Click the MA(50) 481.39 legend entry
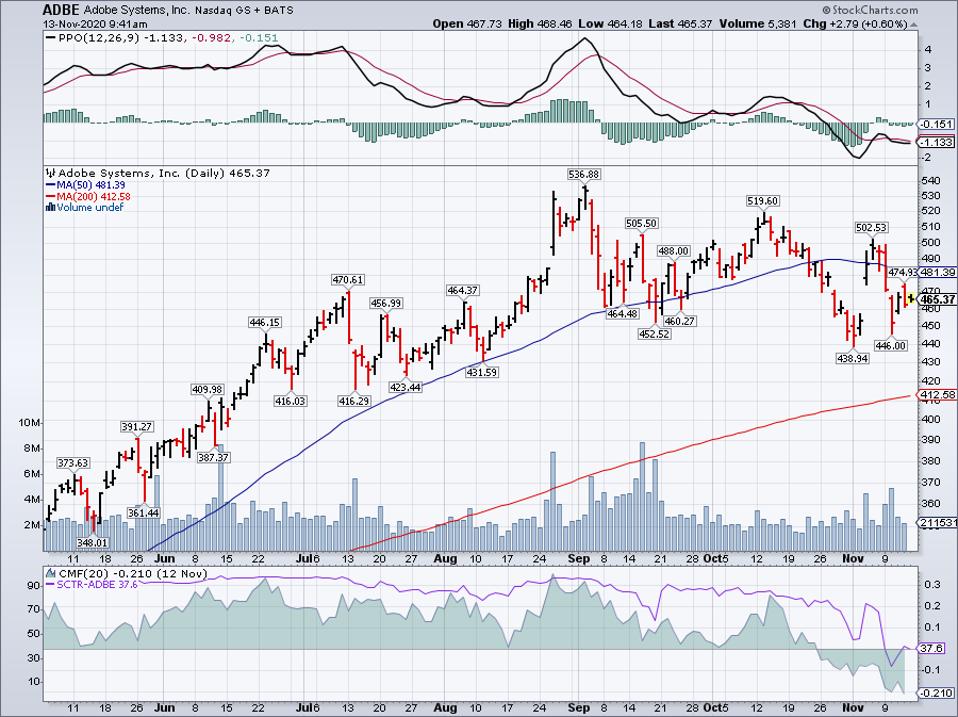 point(86,185)
